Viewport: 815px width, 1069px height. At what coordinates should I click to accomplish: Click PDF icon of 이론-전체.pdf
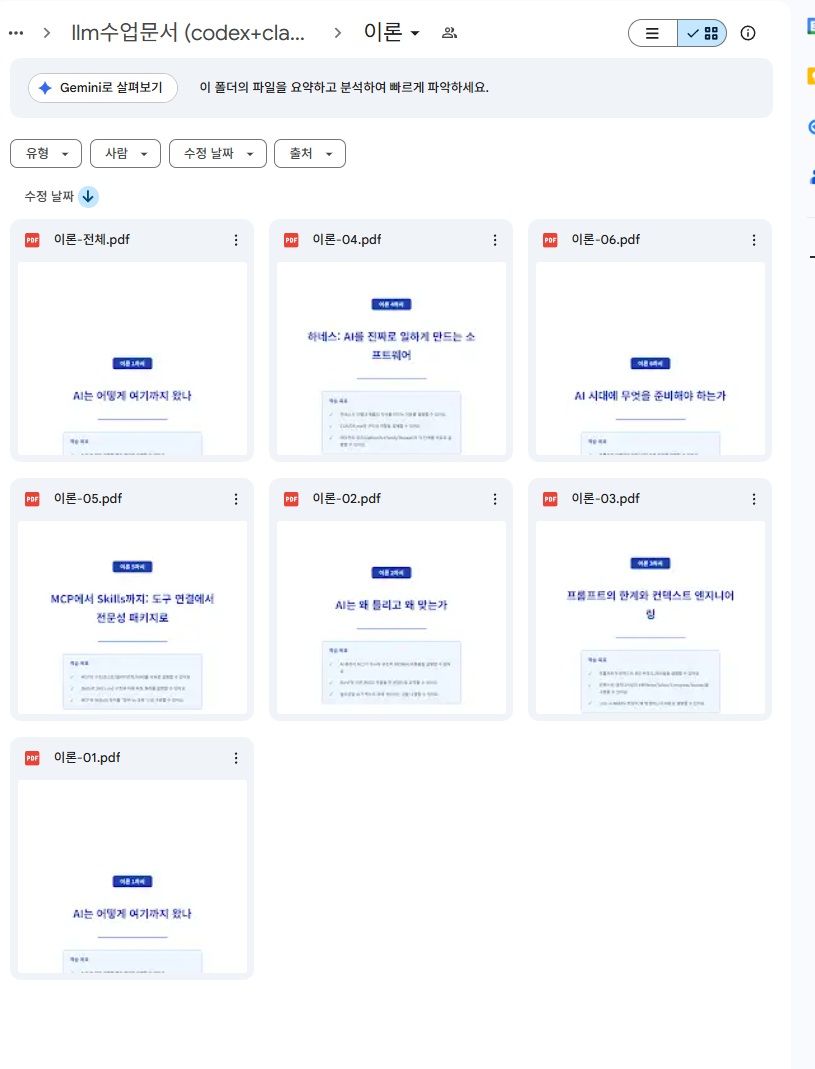point(32,240)
